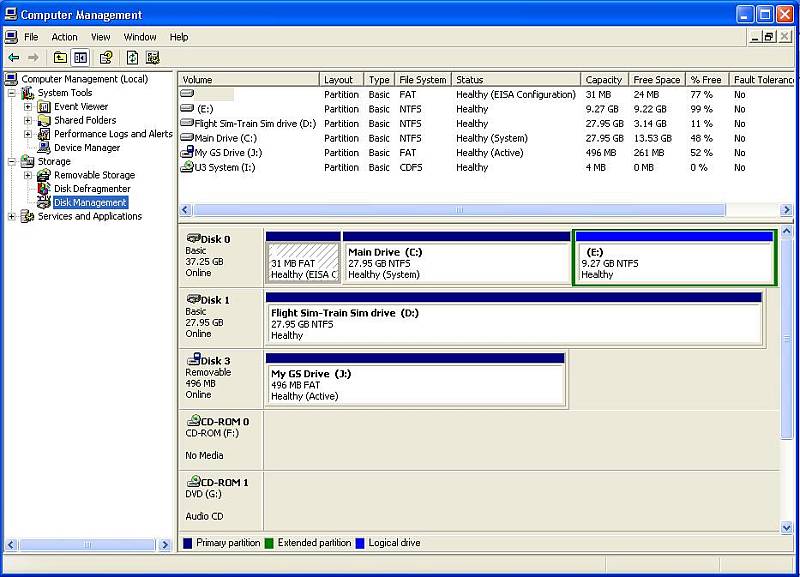Image resolution: width=800 pixels, height=577 pixels.
Task: Expand the Services and Applications node
Action: click(x=13, y=217)
